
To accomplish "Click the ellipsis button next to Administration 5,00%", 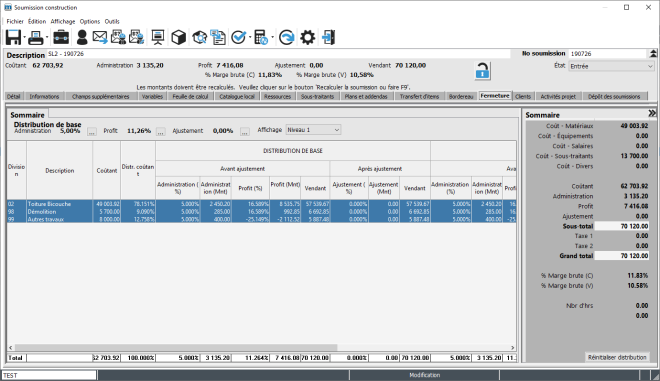I will [x=92, y=132].
